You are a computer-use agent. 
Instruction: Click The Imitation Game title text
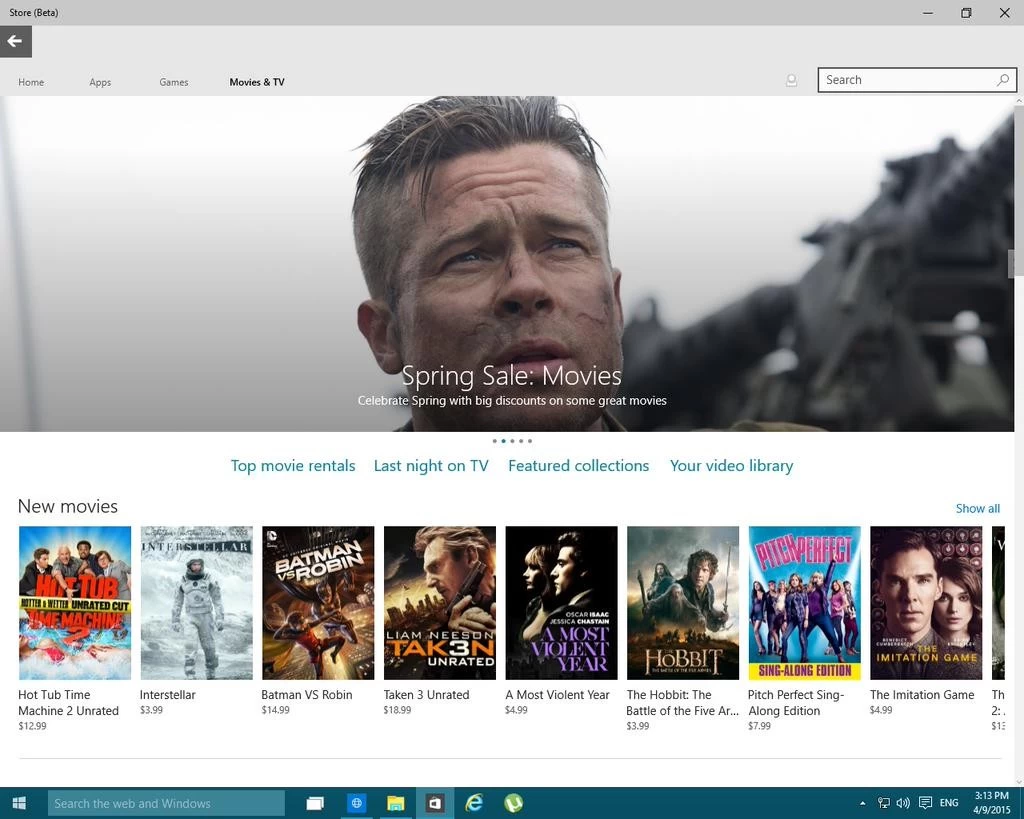[x=921, y=695]
